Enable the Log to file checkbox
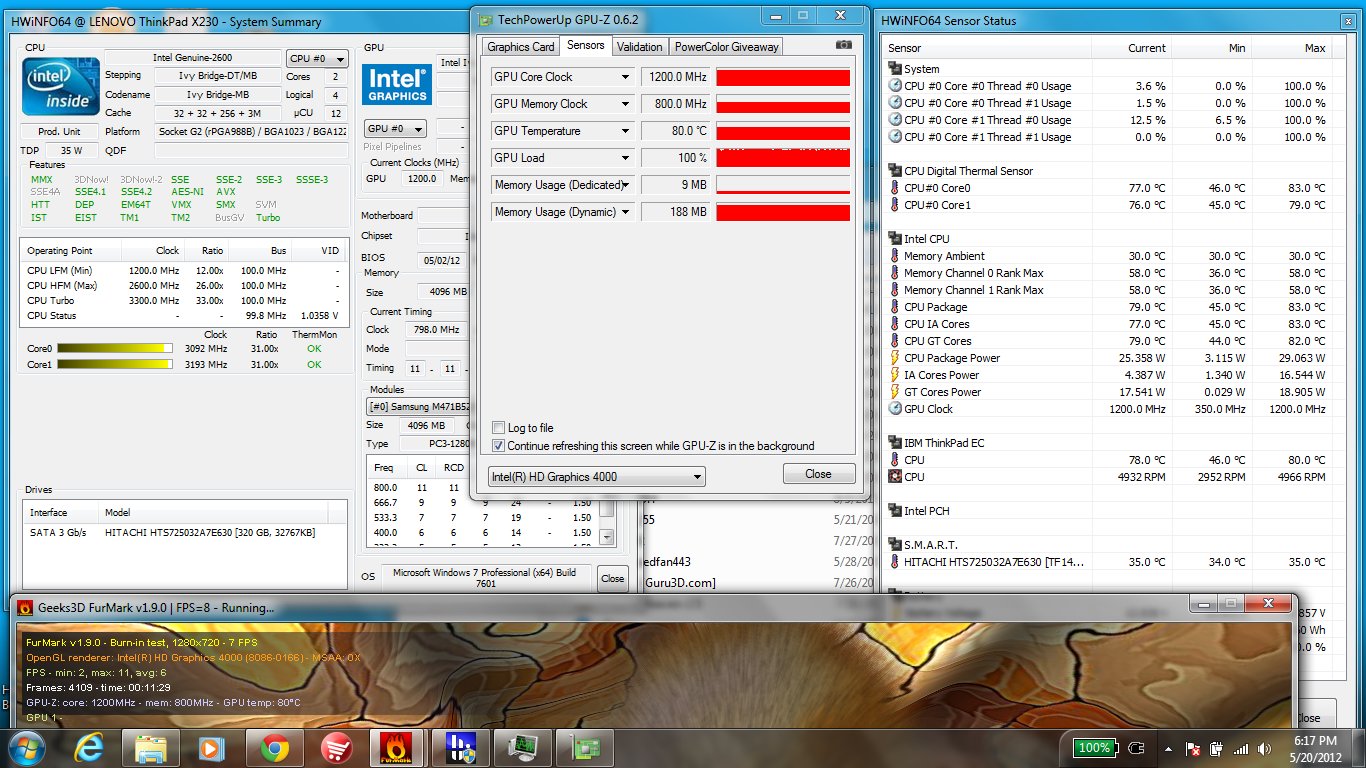1366x768 pixels. tap(498, 428)
